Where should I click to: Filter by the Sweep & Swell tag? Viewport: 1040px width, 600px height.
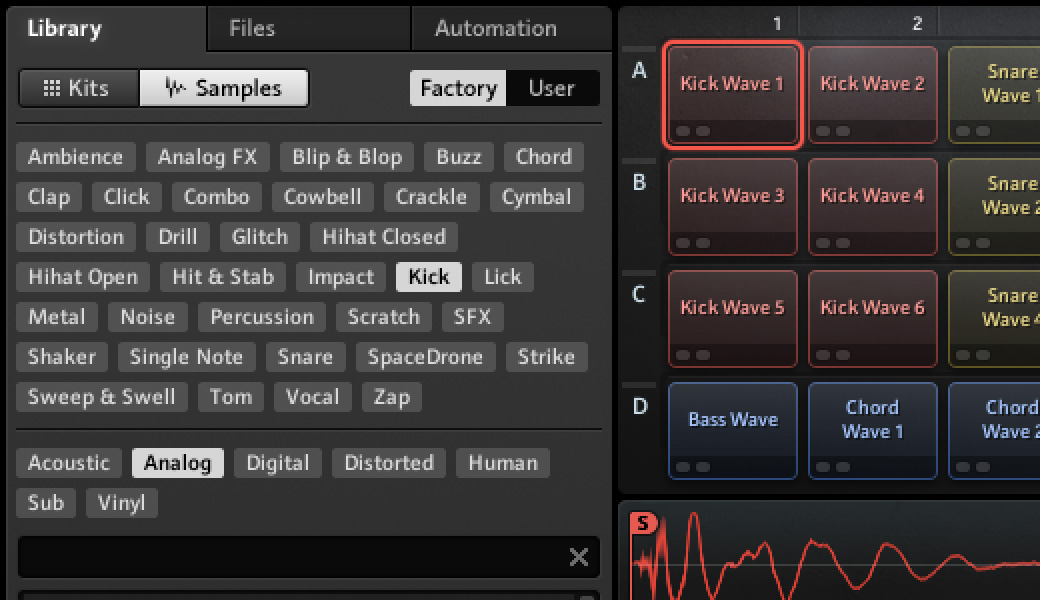pos(101,397)
